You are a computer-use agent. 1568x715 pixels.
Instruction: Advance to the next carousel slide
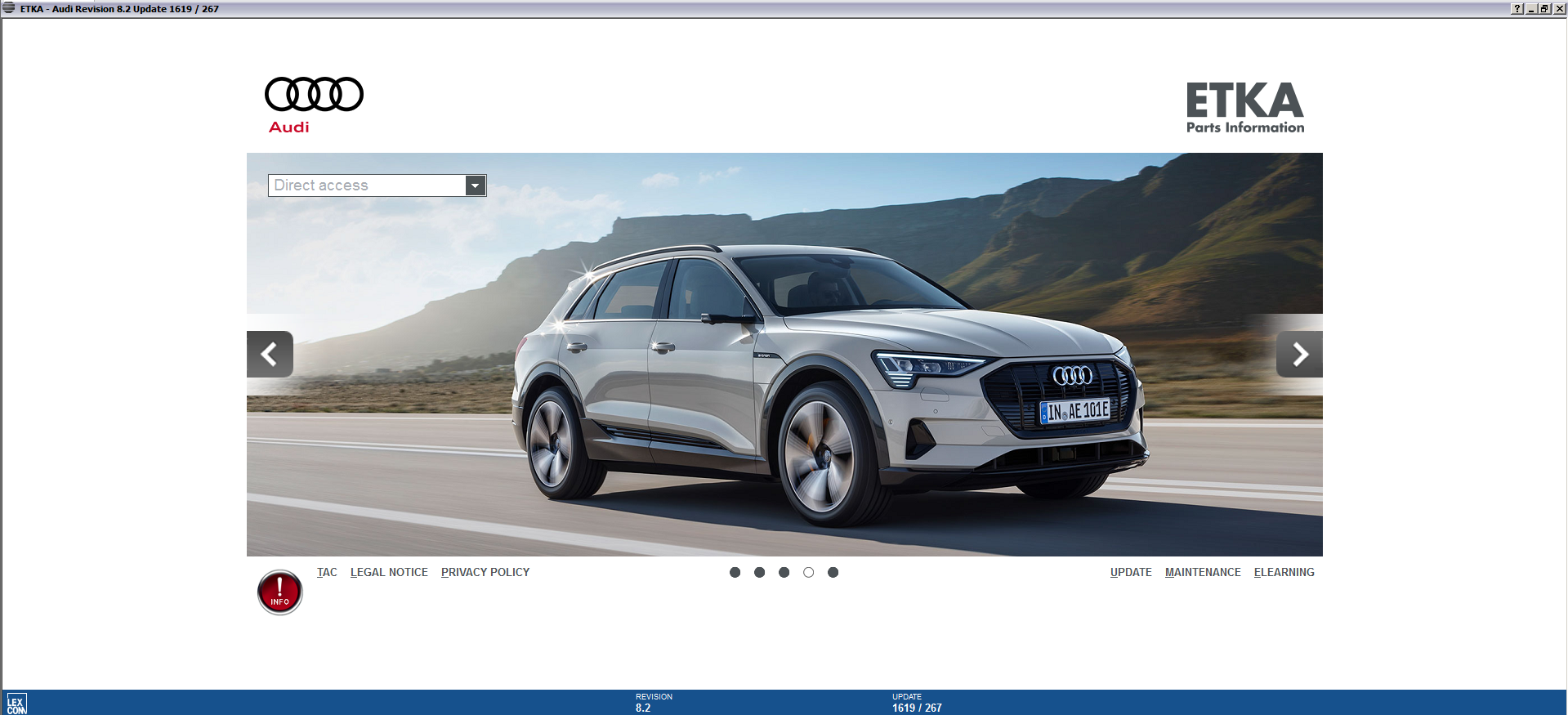point(1299,354)
